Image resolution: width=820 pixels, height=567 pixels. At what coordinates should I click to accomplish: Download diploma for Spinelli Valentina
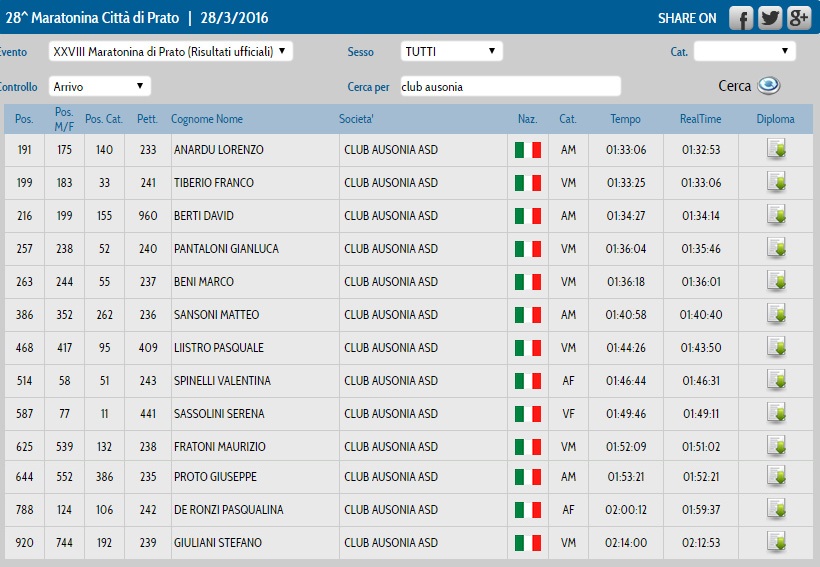click(776, 379)
